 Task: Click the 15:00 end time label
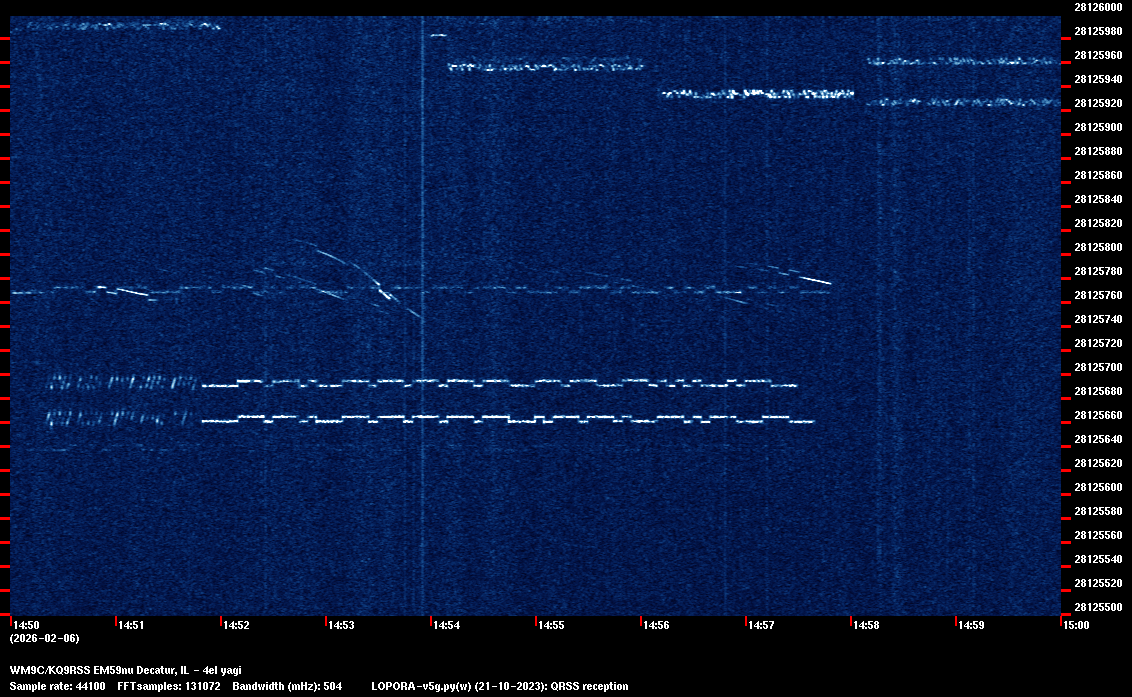1075,625
